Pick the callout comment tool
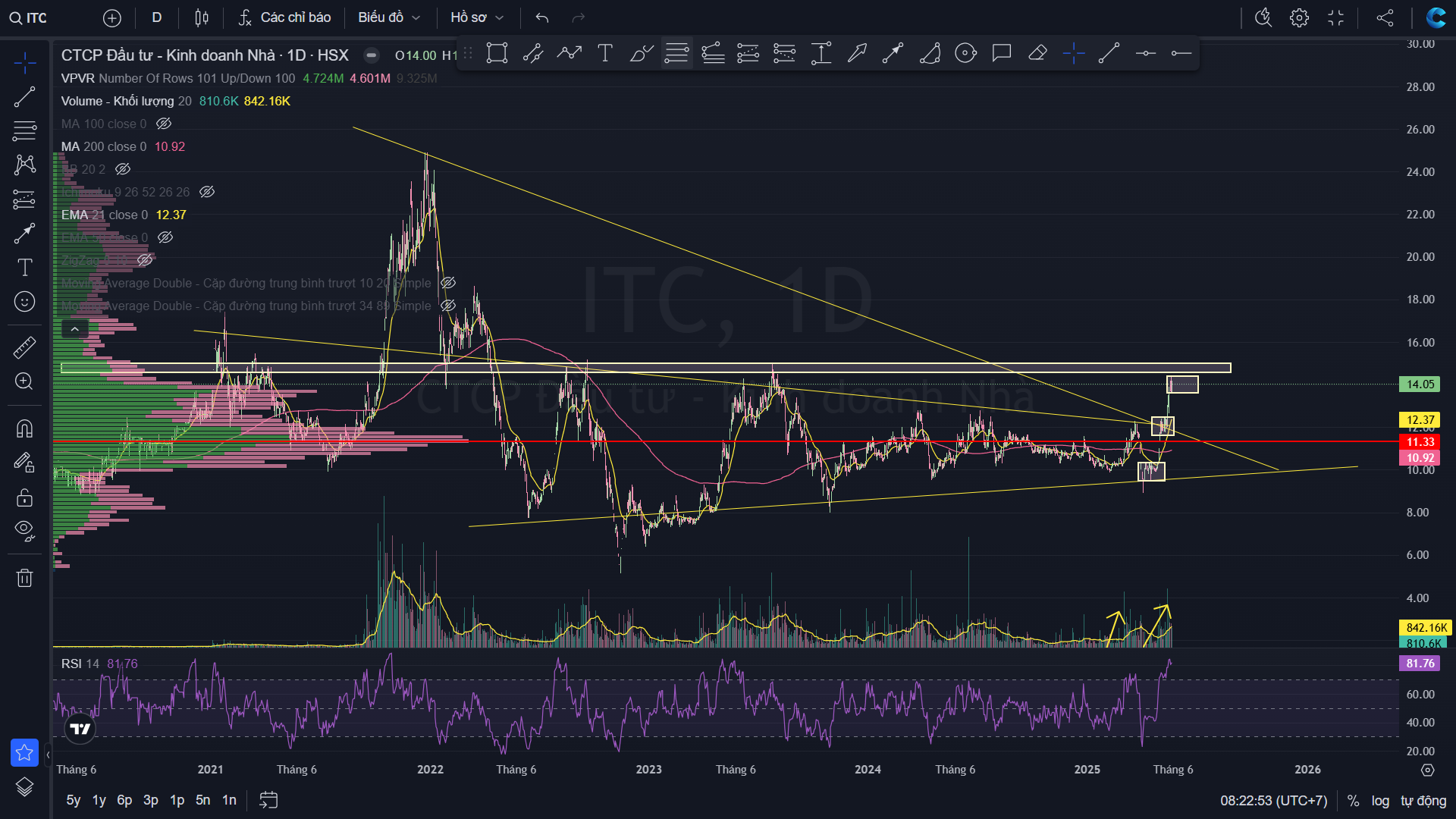 [x=1002, y=53]
